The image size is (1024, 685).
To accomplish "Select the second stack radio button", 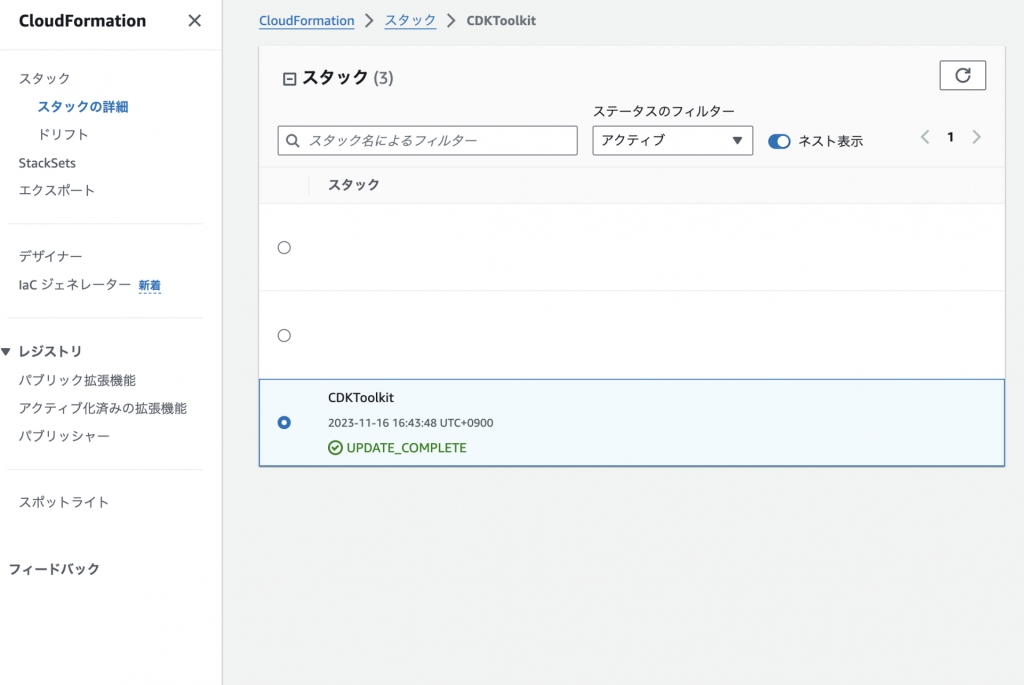I will [284, 335].
